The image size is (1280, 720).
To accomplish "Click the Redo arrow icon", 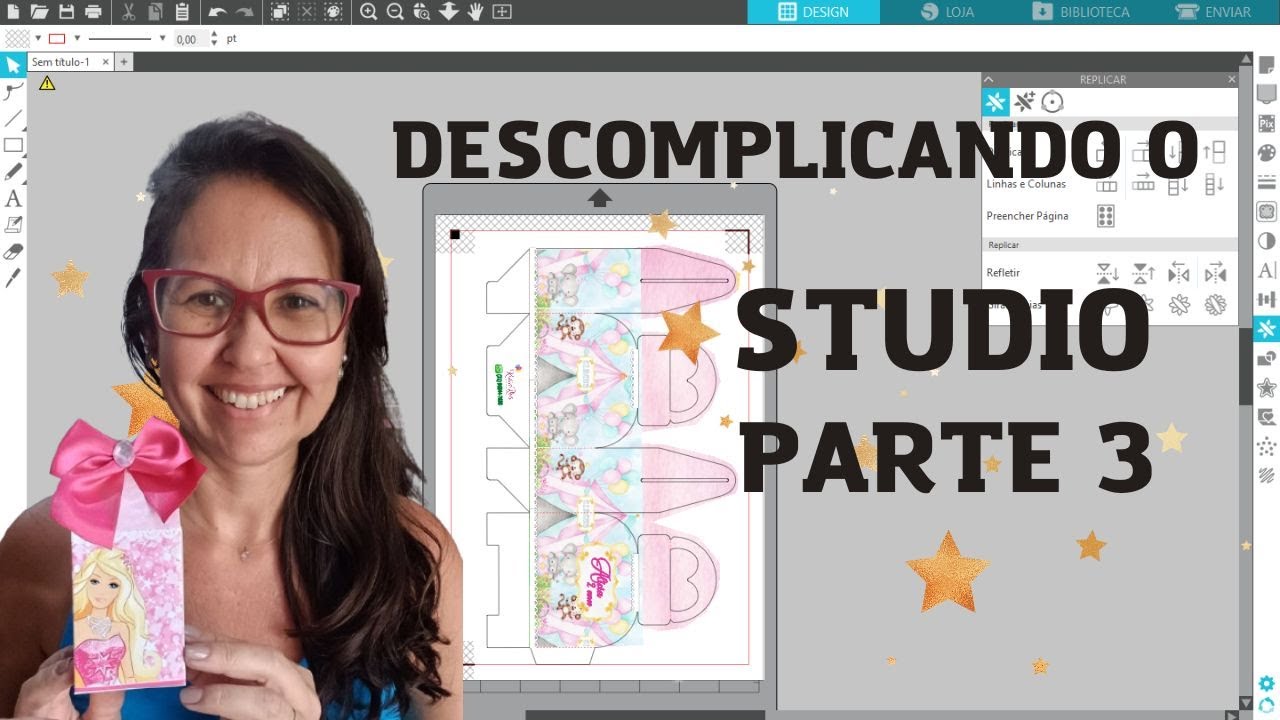I will (x=244, y=12).
